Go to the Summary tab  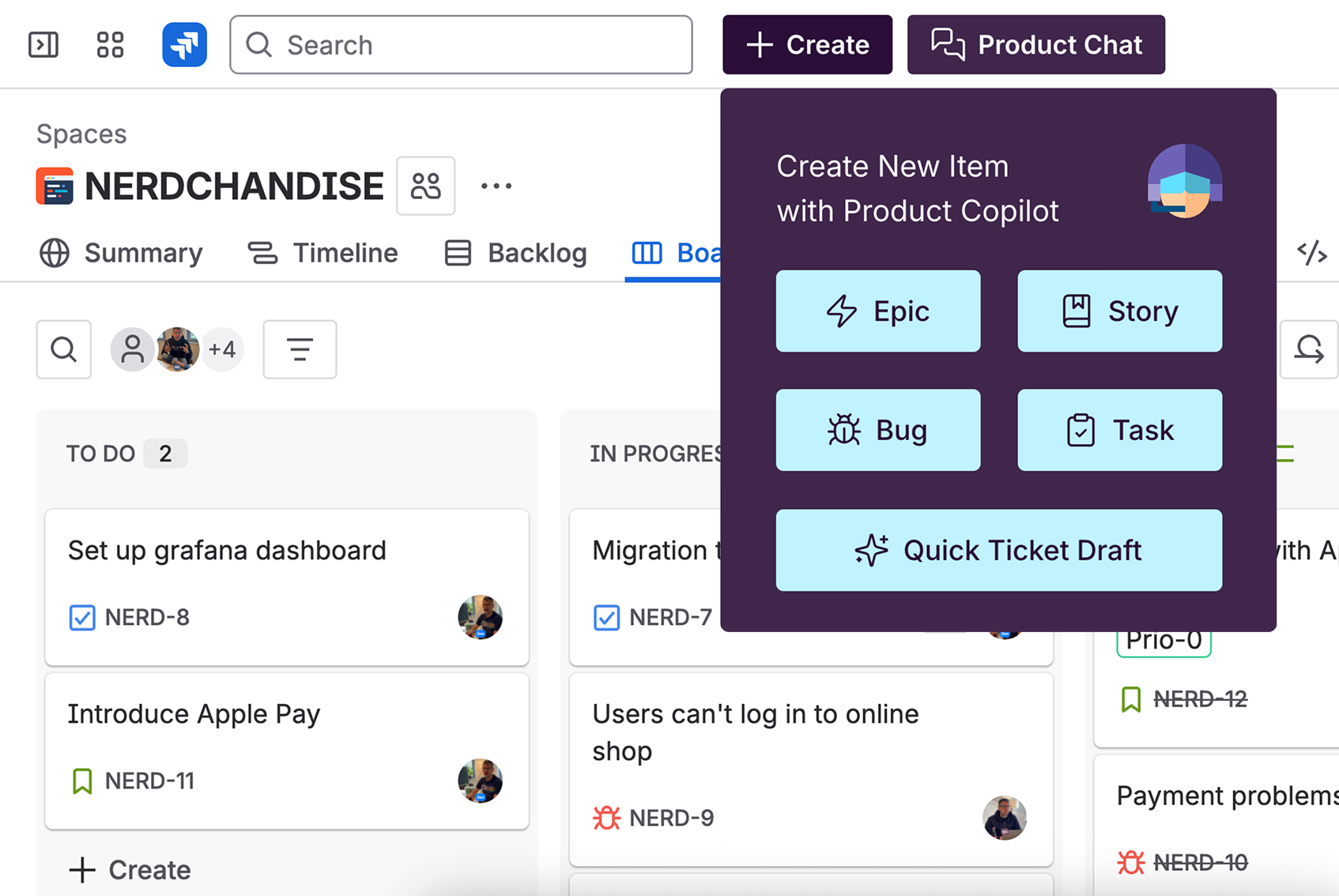pyautogui.click(x=121, y=253)
